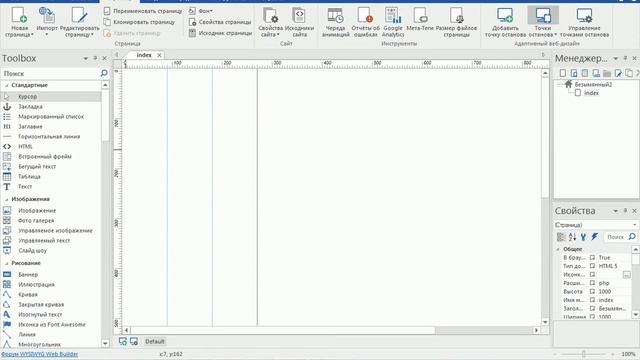Click Клонировать страницу
This screenshot has width=640, height=360.
pos(139,22)
